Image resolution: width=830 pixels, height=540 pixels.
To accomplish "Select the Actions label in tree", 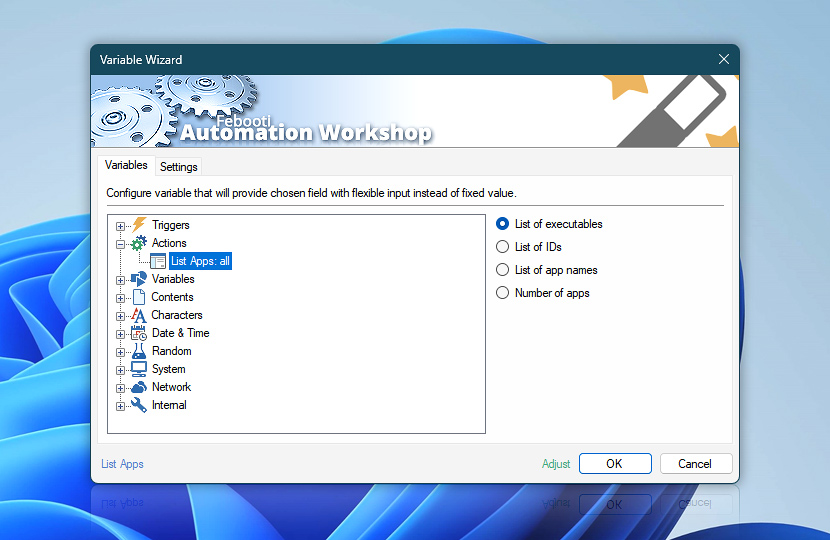I will click(x=169, y=243).
